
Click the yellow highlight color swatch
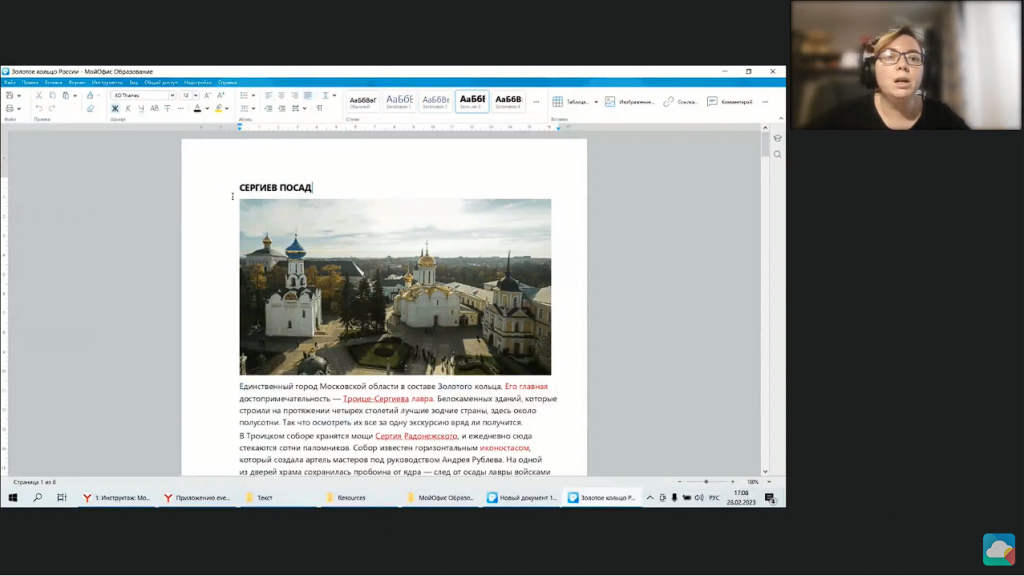(218, 108)
